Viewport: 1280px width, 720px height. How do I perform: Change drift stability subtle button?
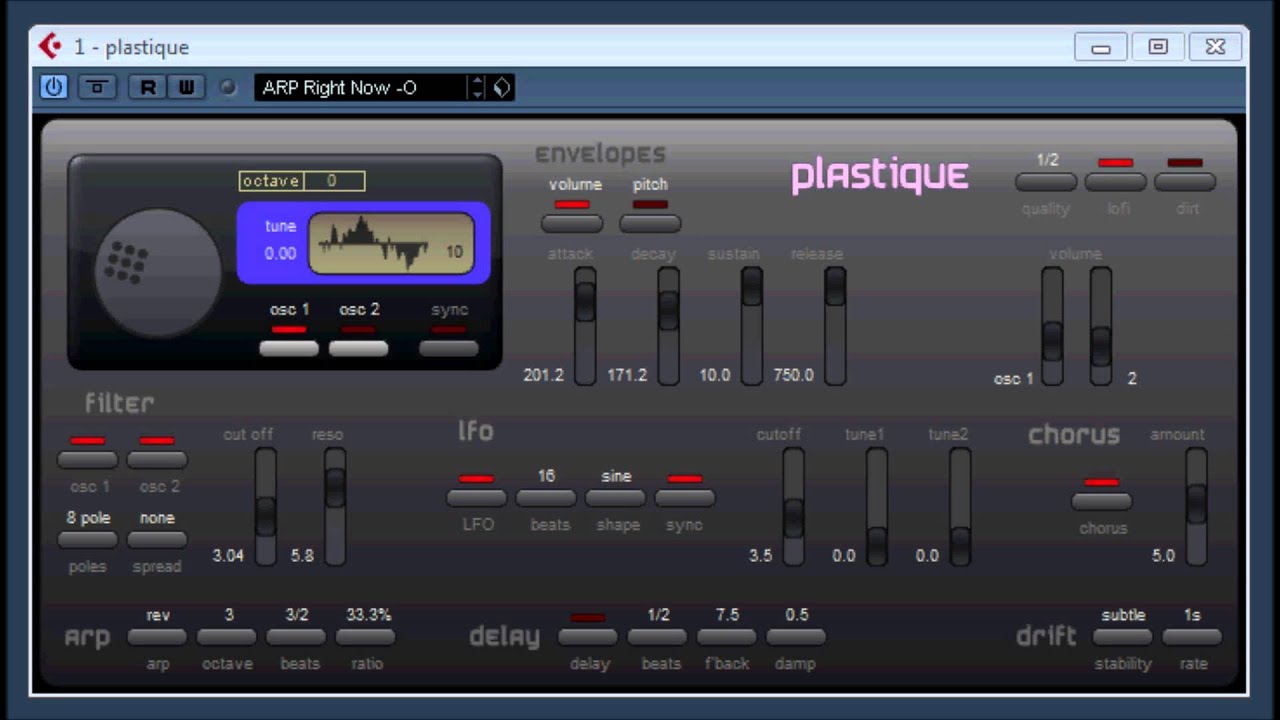1122,637
